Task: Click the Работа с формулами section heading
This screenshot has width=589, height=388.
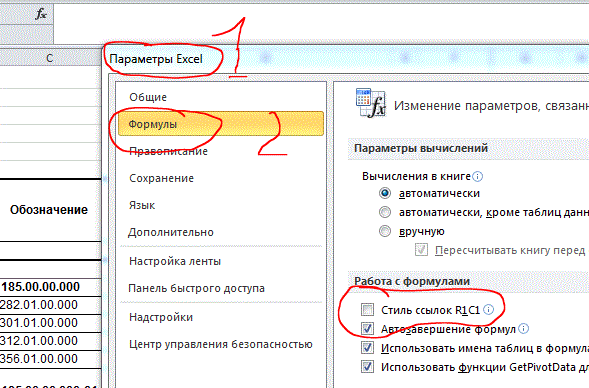Action: click(x=412, y=281)
